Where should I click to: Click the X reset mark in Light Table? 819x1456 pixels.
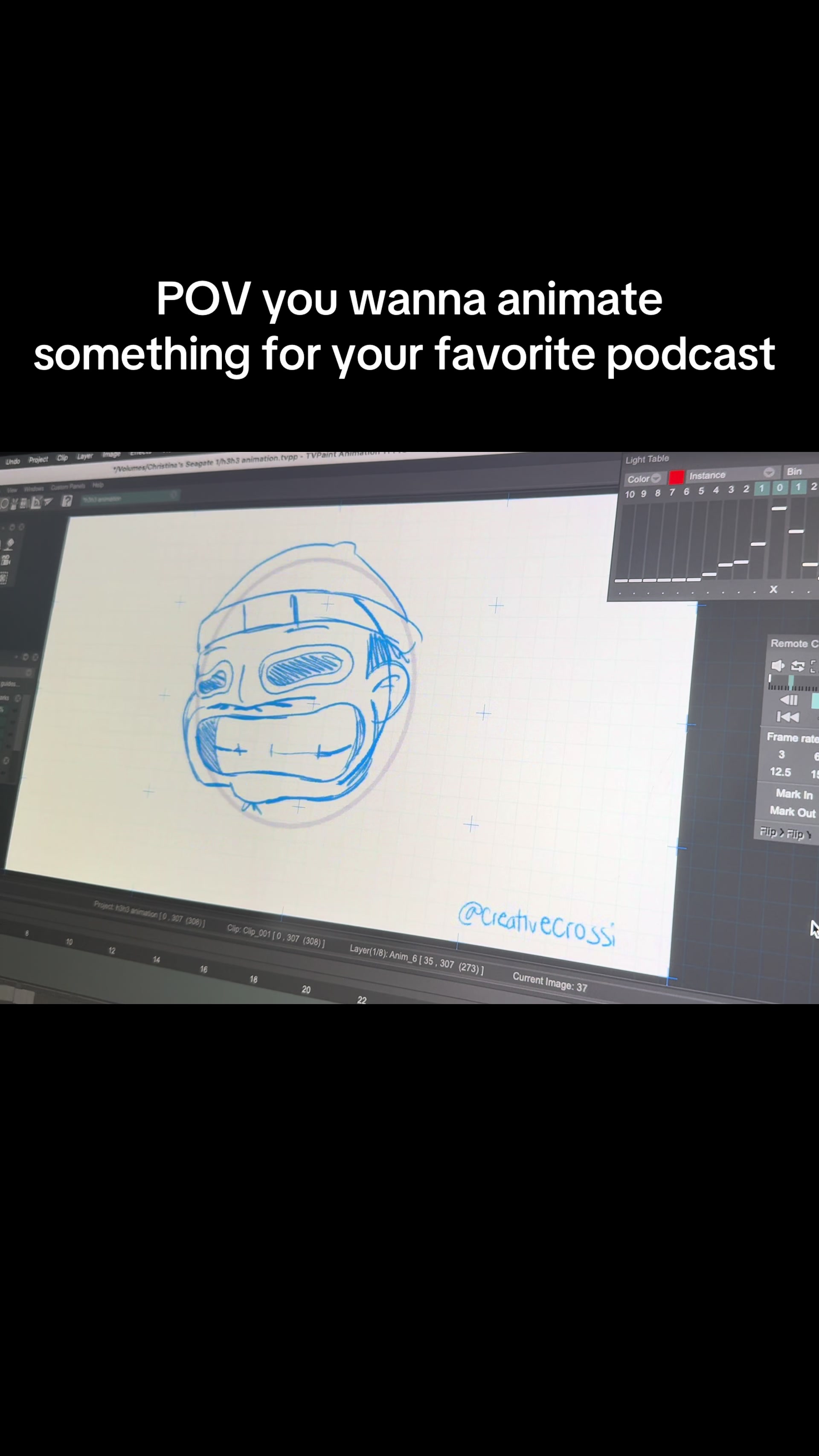pos(773,589)
